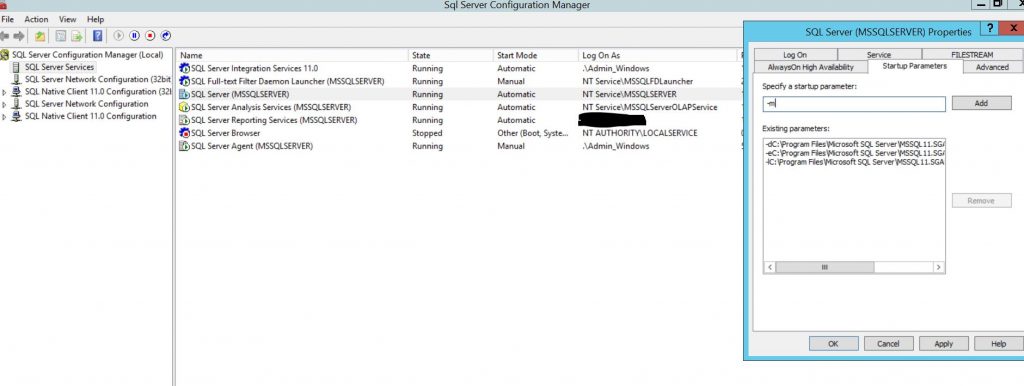Click OK in the Properties dialog
The height and width of the screenshot is (386, 1024).
click(833, 344)
